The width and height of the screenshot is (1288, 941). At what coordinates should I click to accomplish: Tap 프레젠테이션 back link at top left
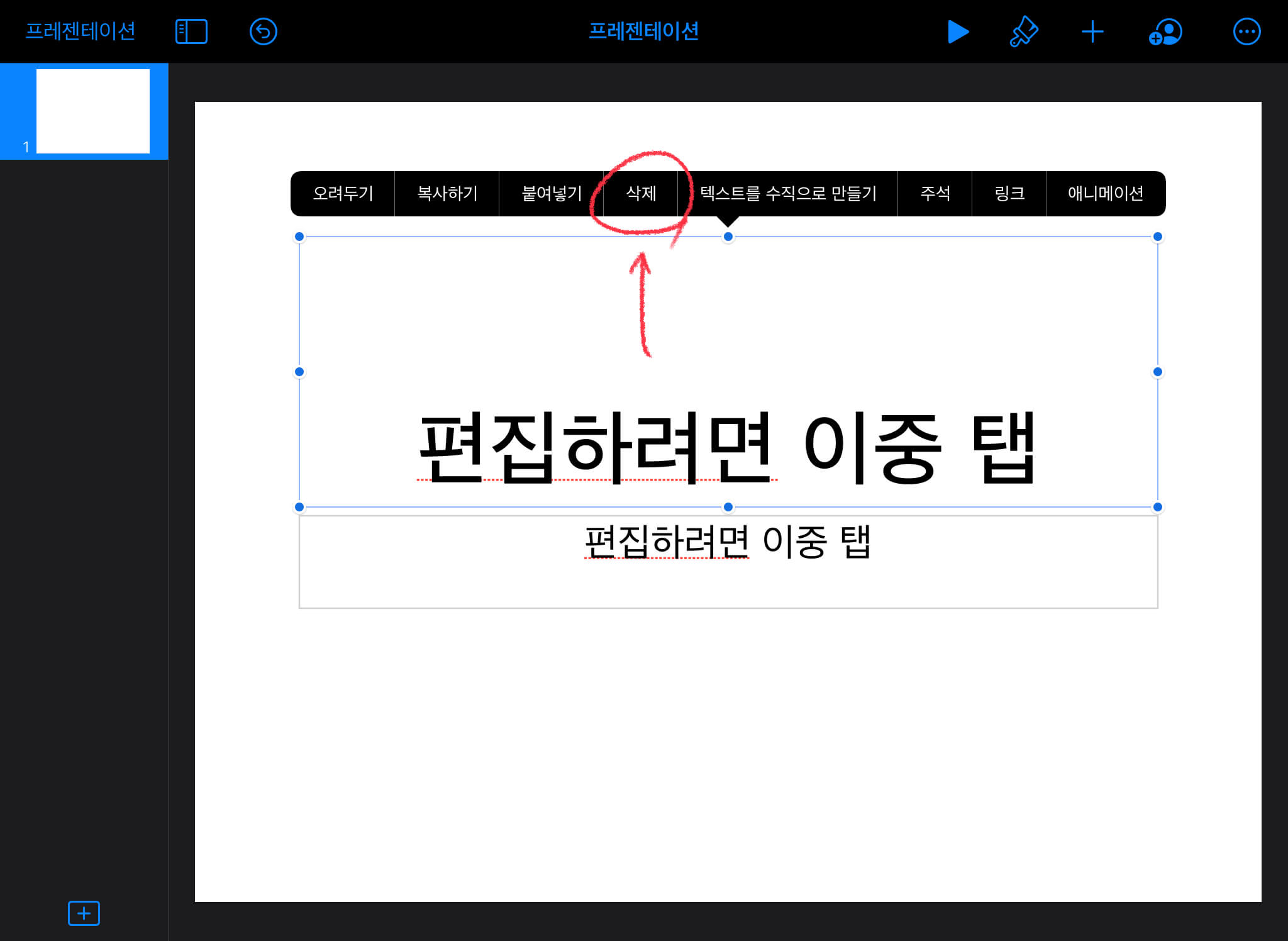[x=80, y=31]
